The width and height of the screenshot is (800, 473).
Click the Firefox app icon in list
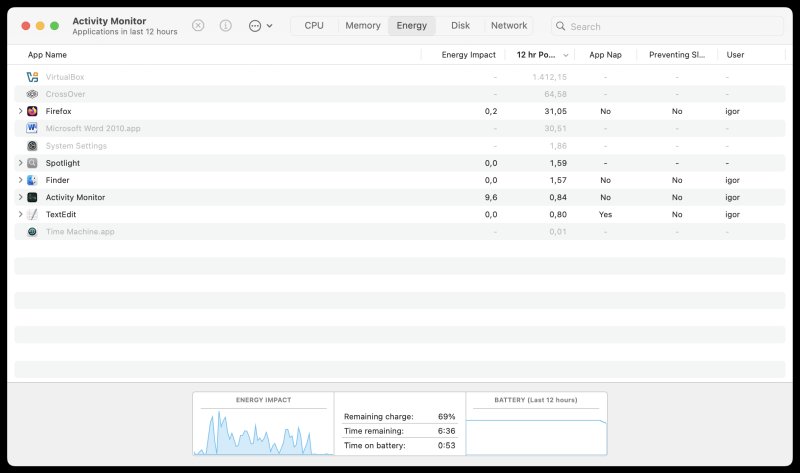[x=32, y=111]
